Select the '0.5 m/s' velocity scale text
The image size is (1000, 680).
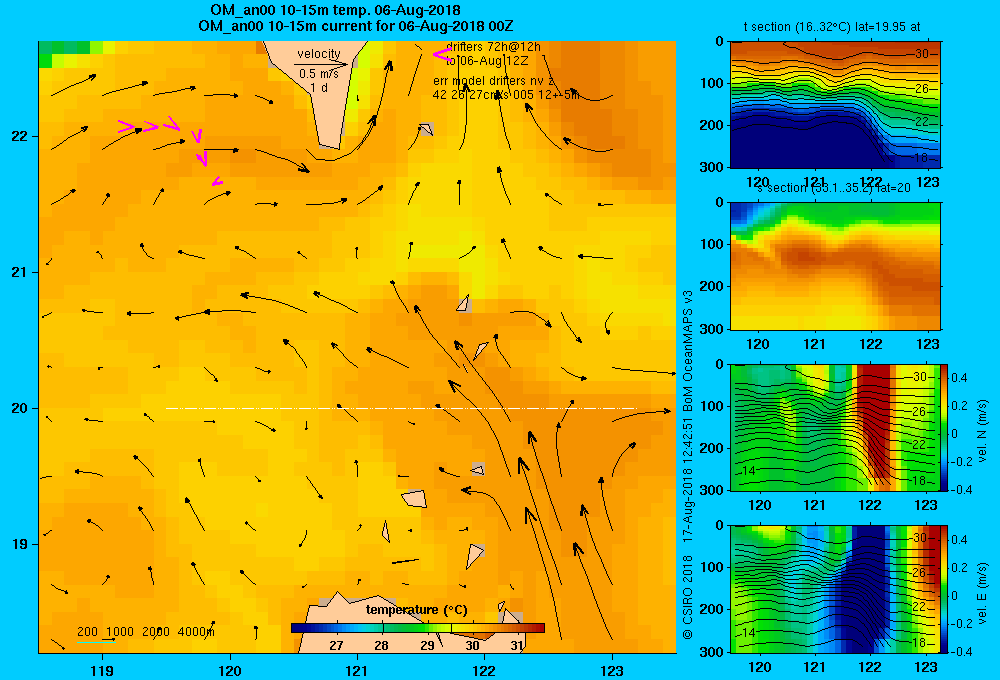pyautogui.click(x=319, y=74)
